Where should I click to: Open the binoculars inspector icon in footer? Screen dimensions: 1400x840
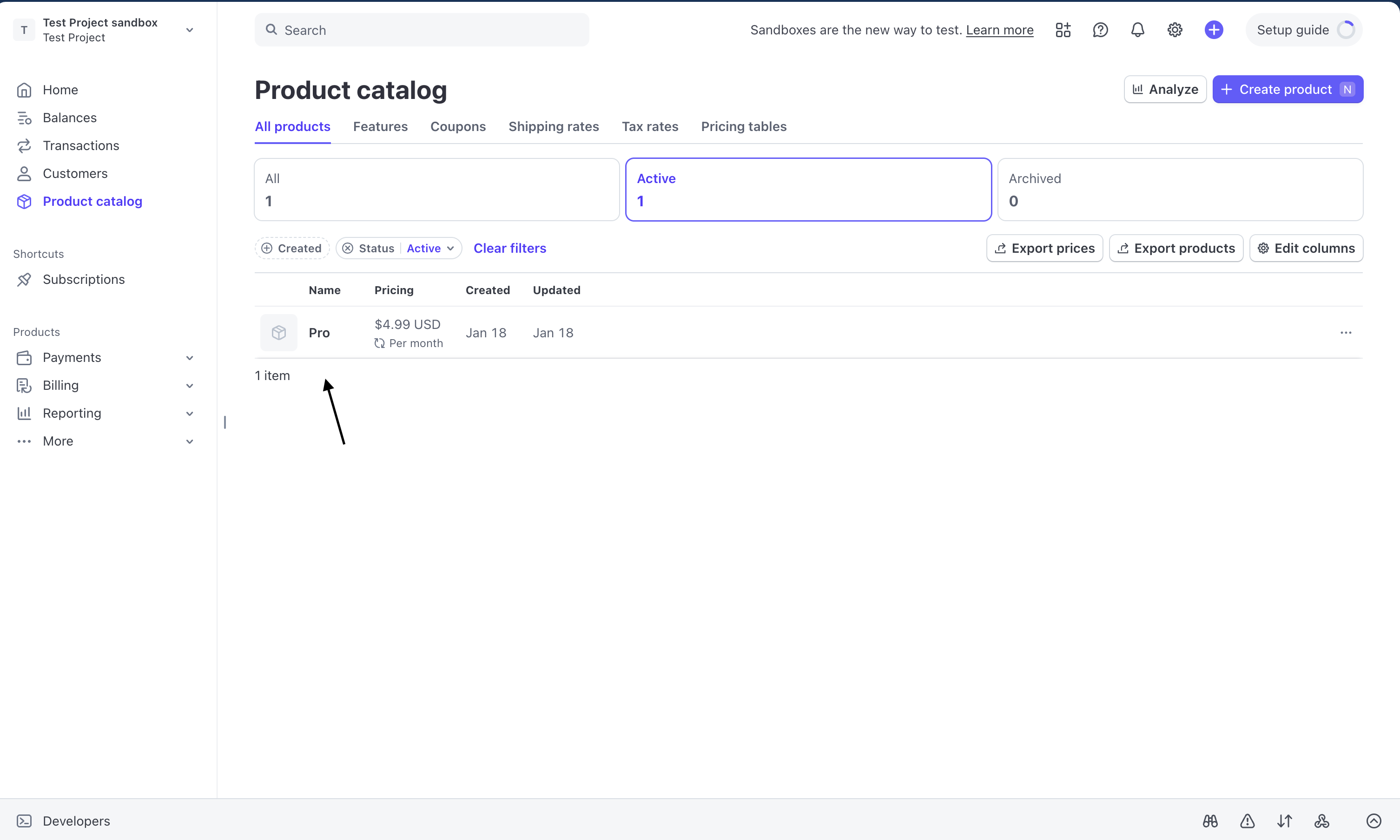[1210, 821]
